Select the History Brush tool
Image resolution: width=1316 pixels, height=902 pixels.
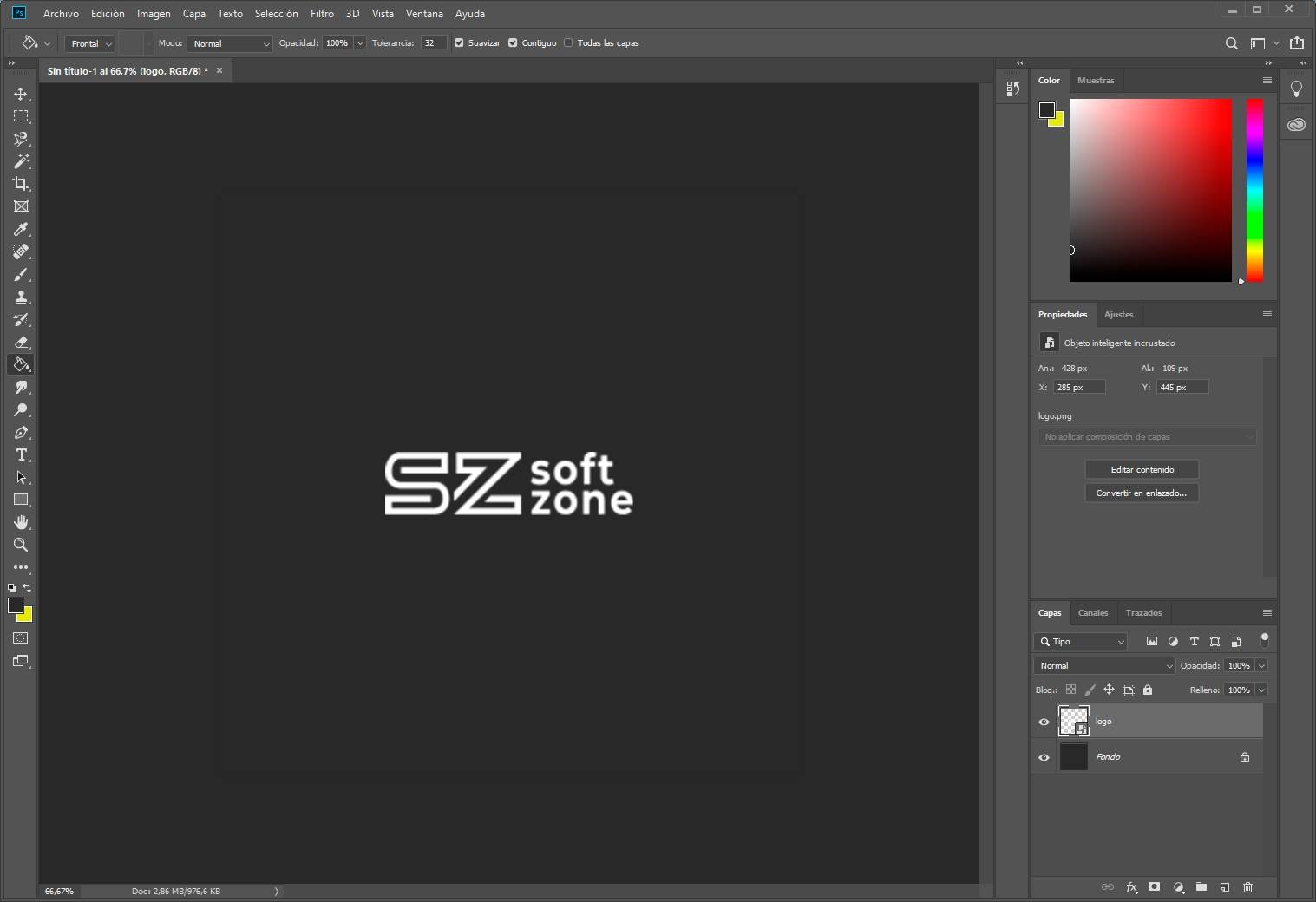point(21,319)
